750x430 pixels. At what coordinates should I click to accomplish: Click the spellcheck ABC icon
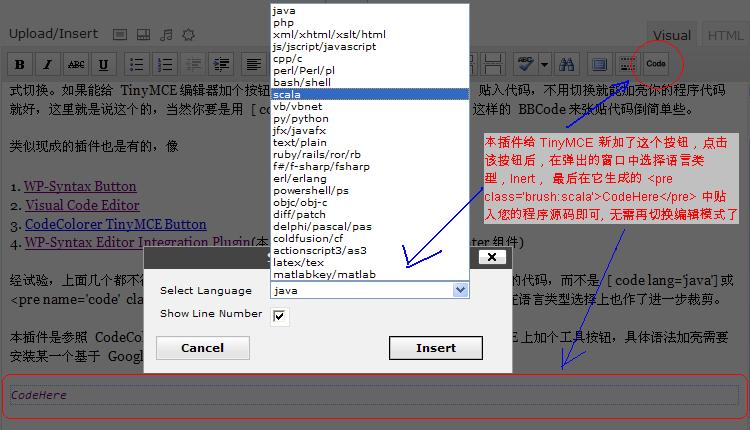pos(525,65)
